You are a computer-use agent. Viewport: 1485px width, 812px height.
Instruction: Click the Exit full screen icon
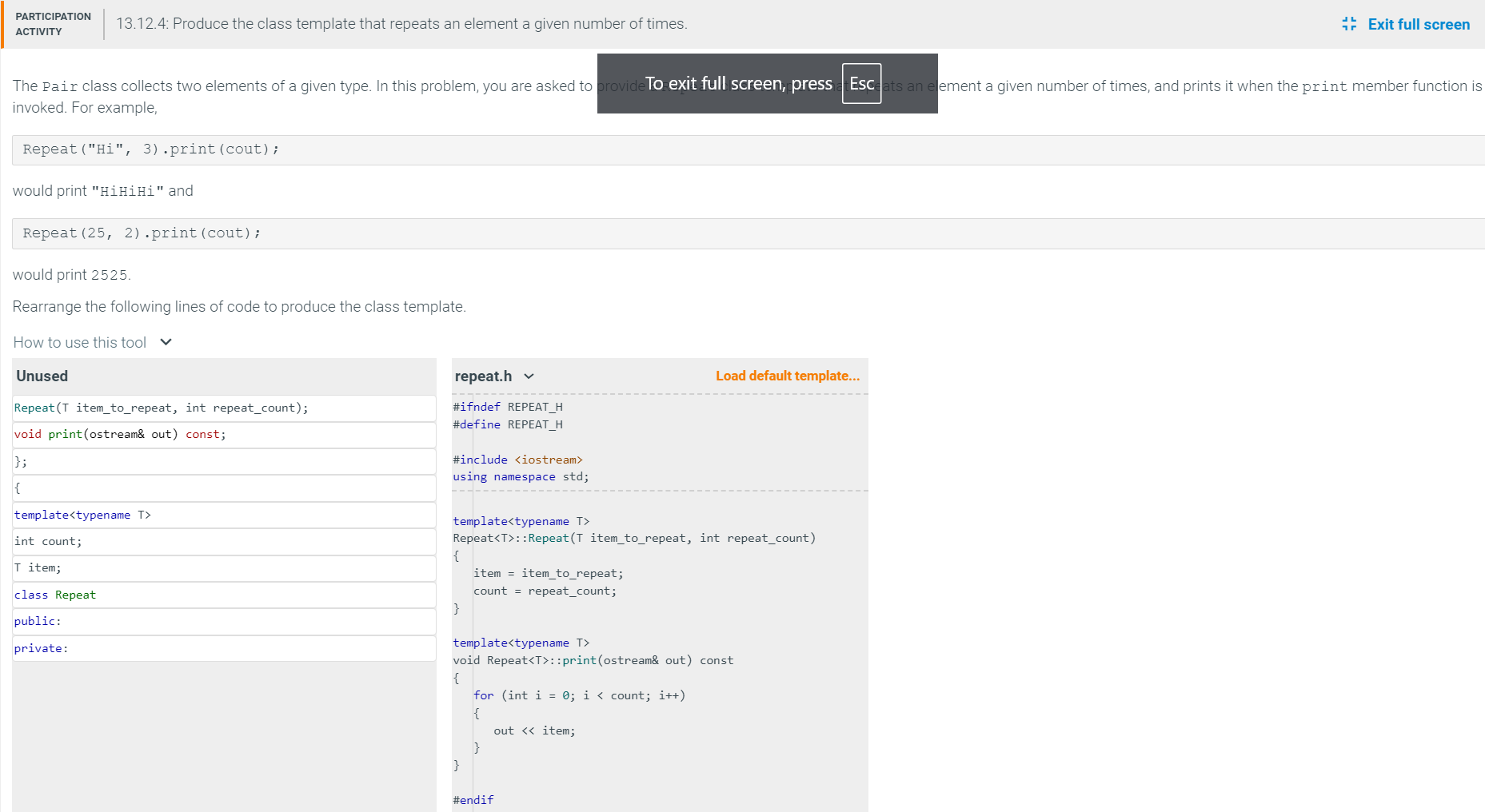pos(1348,24)
